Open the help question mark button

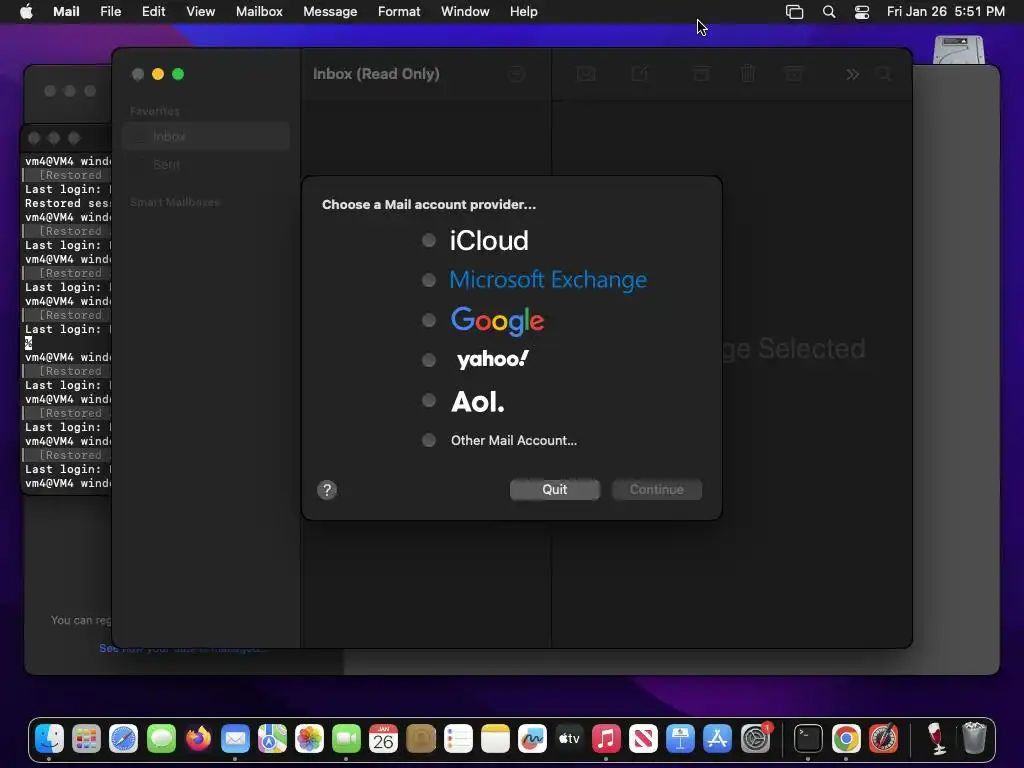pyautogui.click(x=327, y=490)
